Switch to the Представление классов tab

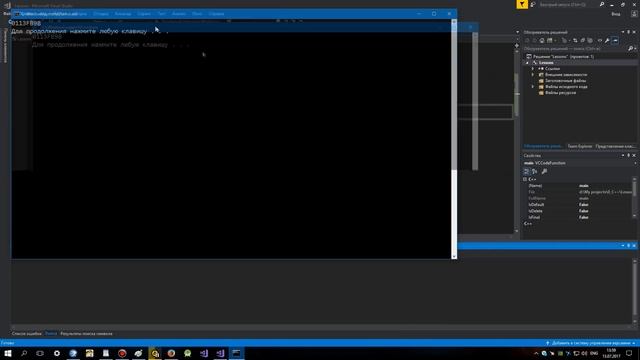615,146
